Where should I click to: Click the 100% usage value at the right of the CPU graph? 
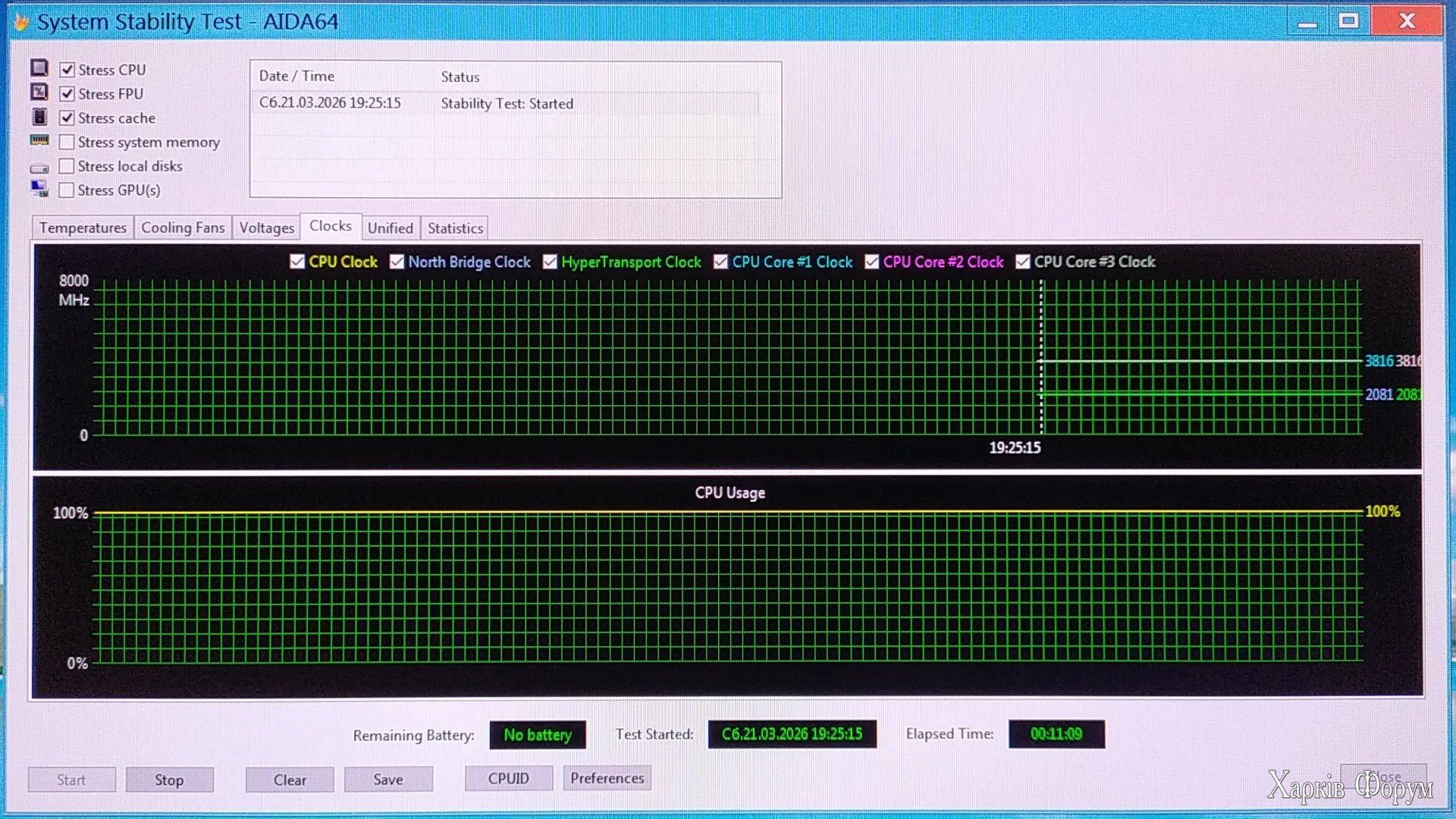coord(1382,512)
